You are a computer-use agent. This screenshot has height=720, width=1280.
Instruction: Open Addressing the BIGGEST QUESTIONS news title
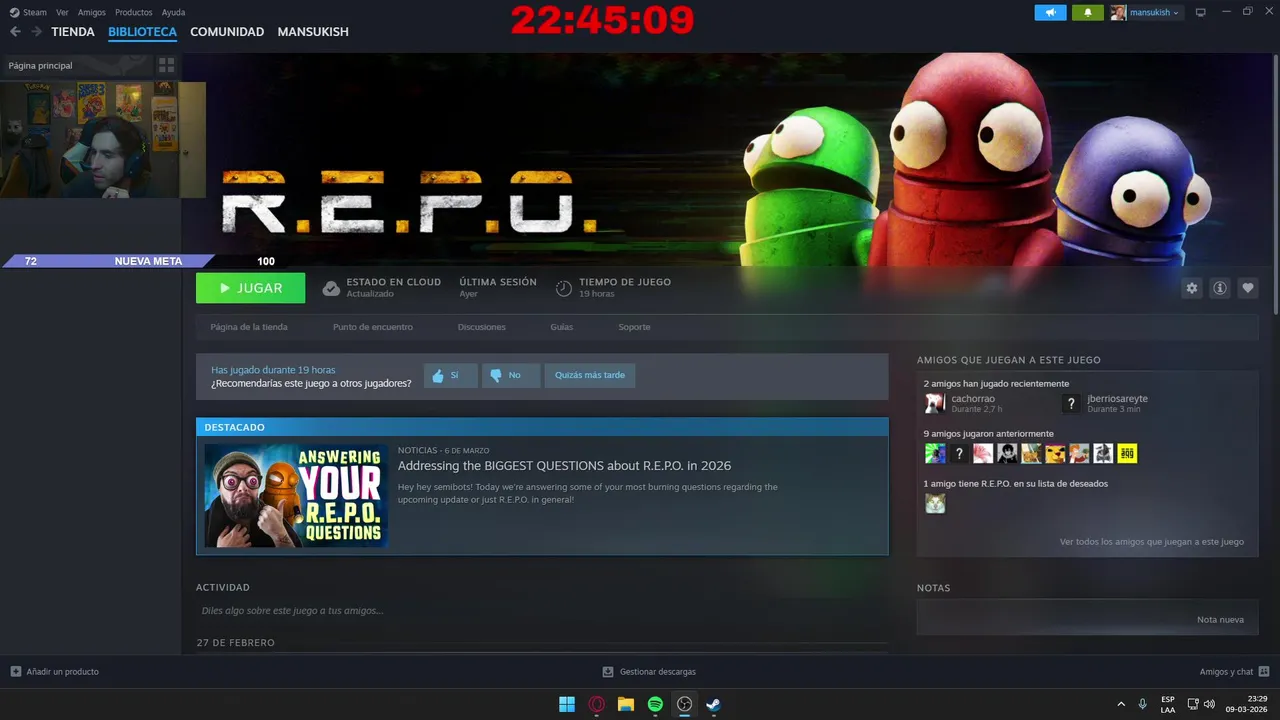(x=564, y=466)
